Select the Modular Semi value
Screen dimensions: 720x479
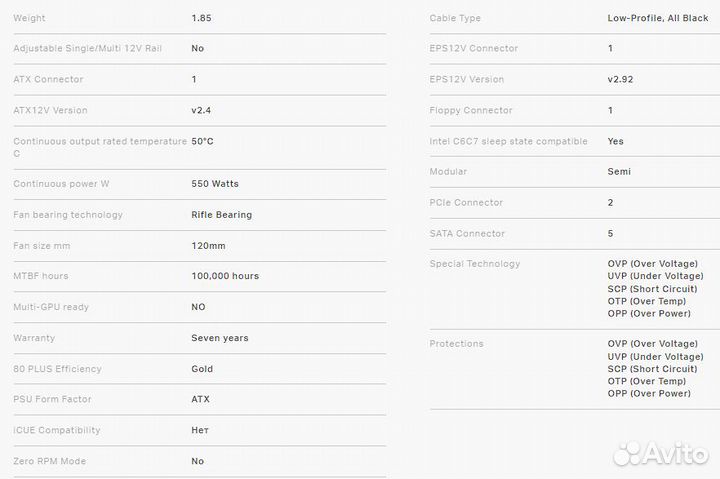point(619,171)
